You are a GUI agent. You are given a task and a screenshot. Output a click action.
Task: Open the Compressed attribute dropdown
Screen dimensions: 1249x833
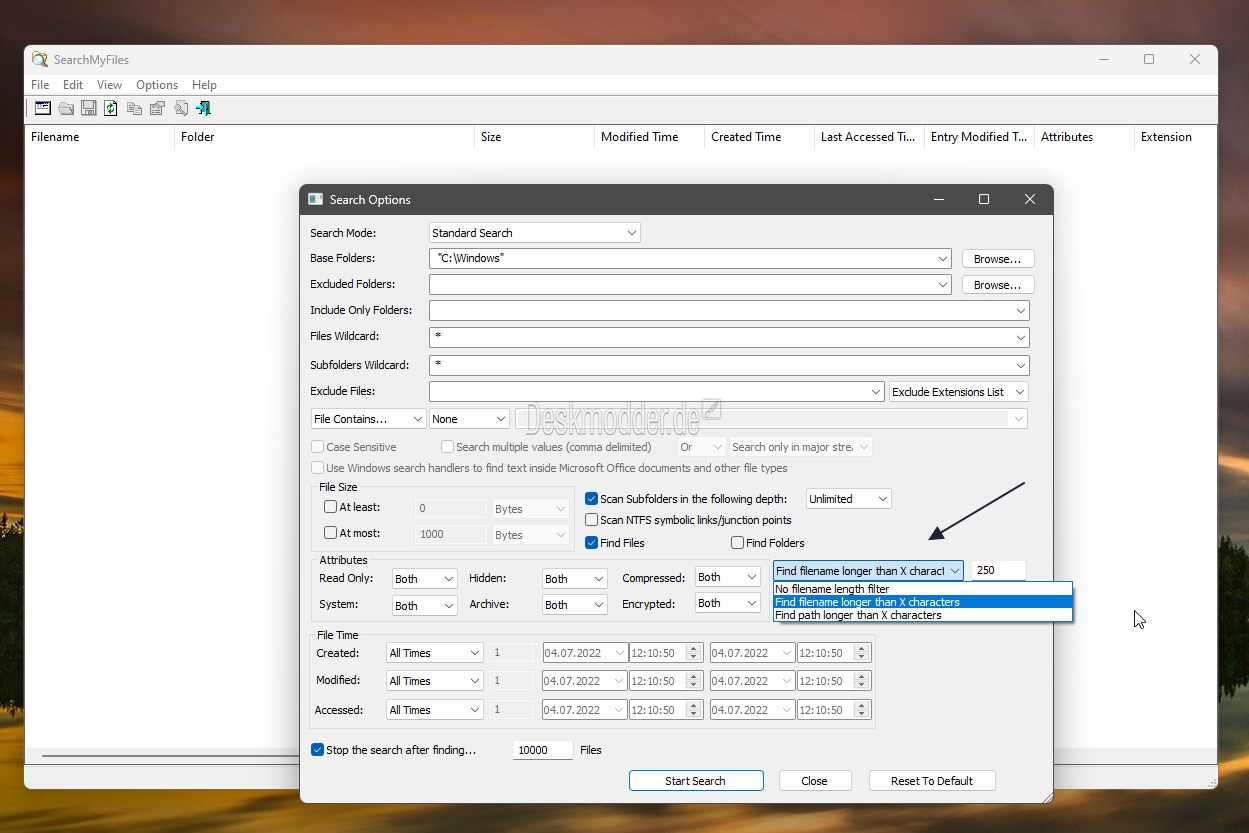(728, 577)
